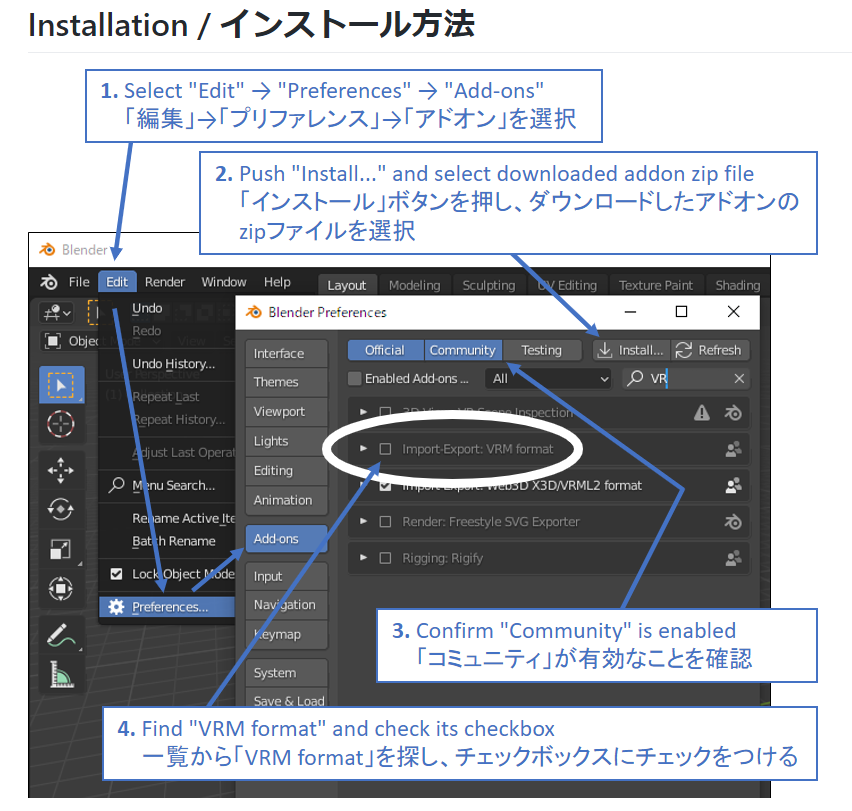Switch to the Shading workspace tab
Viewport: 852px width, 811px height.
point(737,285)
